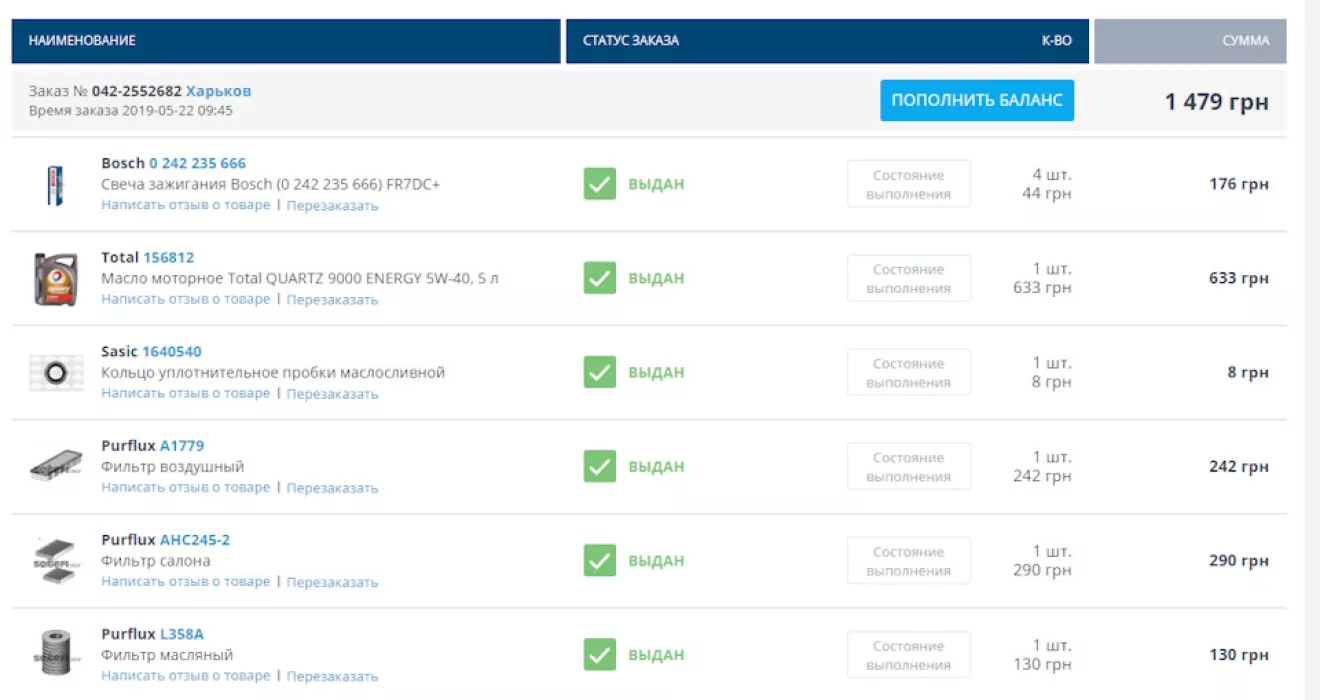Click the Bosch spark plug product image
The image size is (1320, 700).
click(55, 185)
